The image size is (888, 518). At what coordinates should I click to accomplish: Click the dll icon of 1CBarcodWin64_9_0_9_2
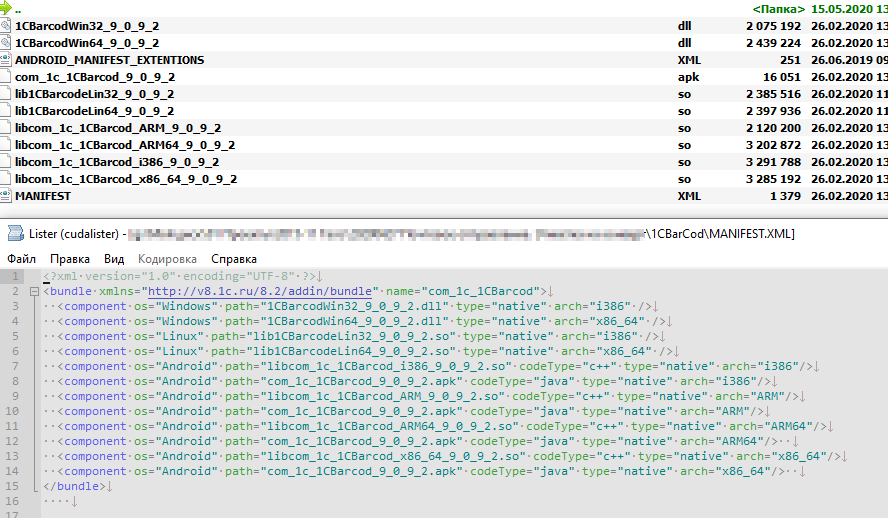[x=5, y=42]
